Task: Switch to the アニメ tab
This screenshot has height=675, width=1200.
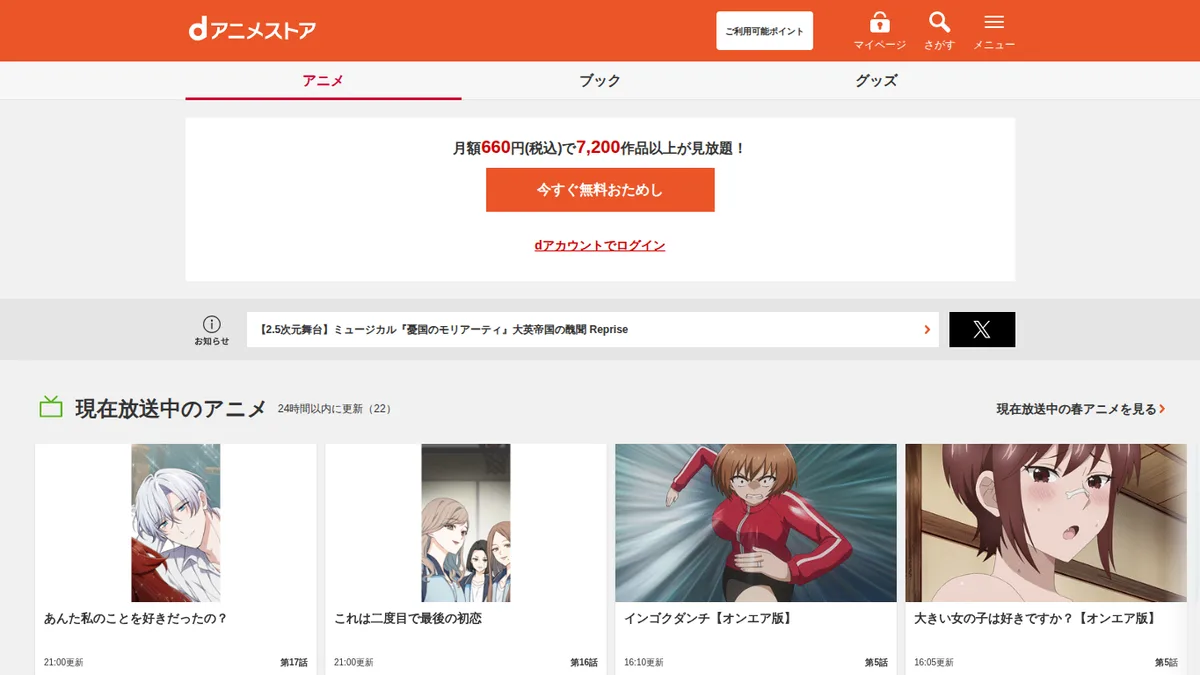Action: 323,81
